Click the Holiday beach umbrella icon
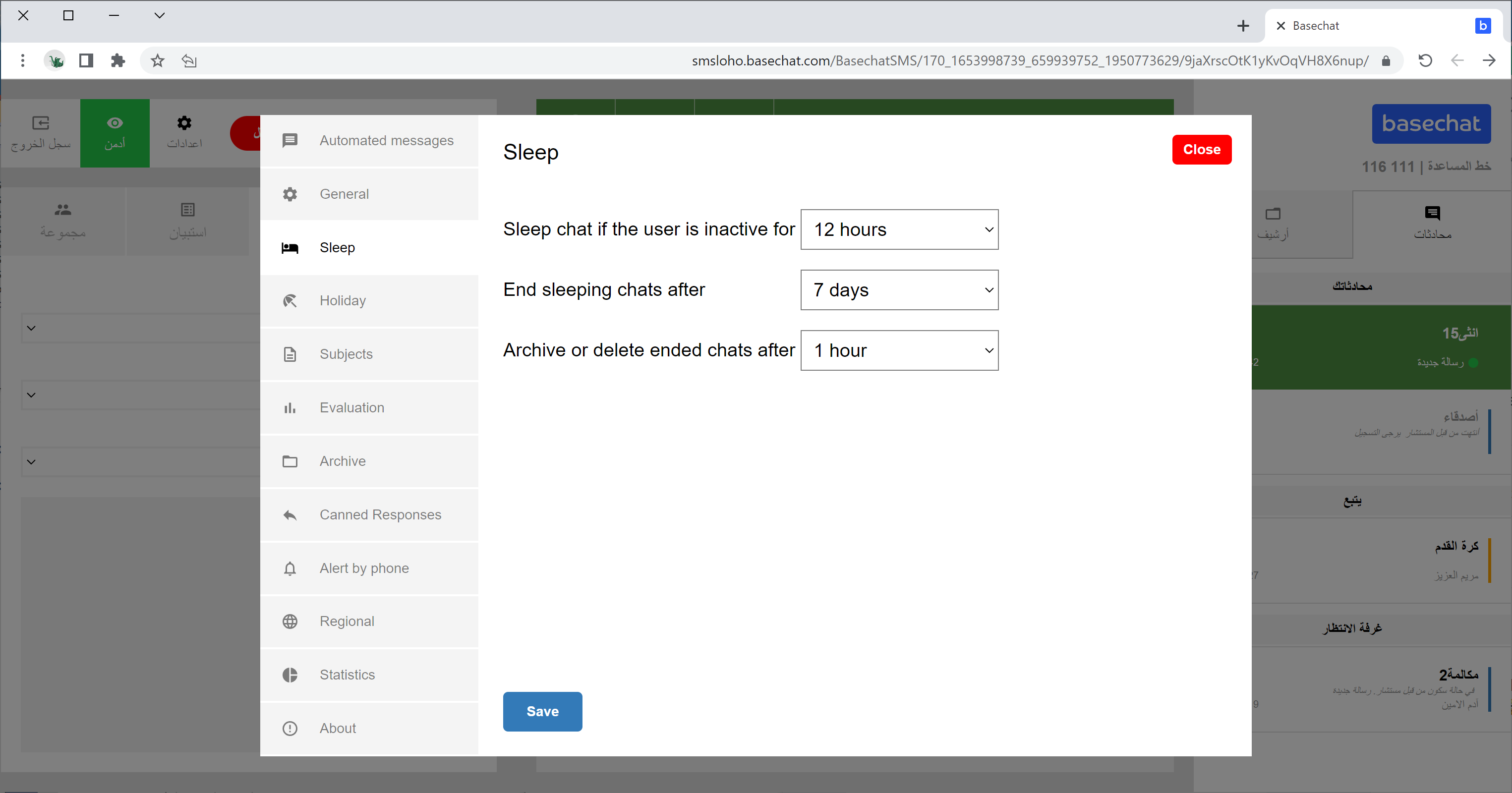This screenshot has height=793, width=1512. pyautogui.click(x=290, y=301)
